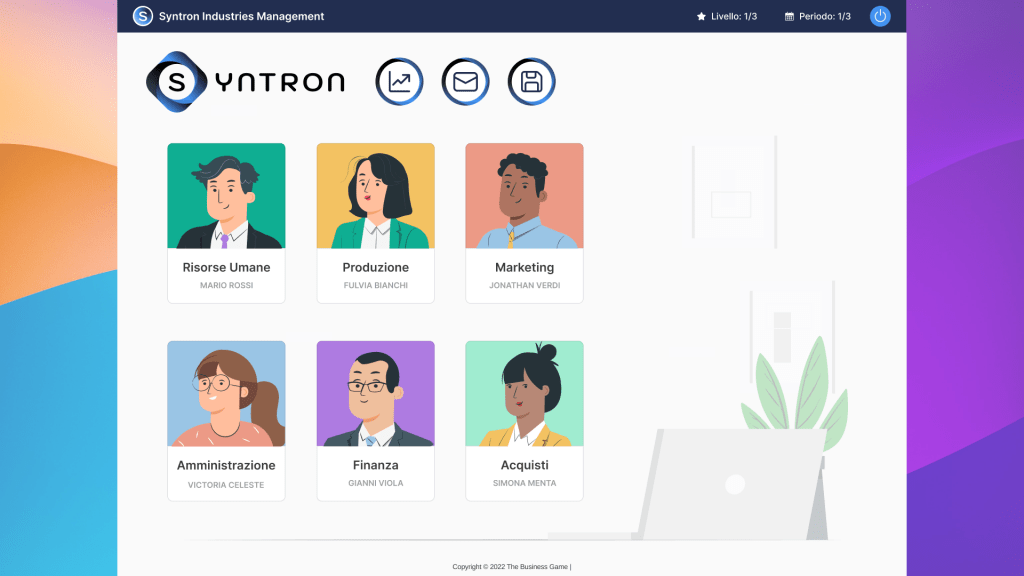1024x576 pixels.
Task: Select the Marketing department label
Action: (x=524, y=267)
